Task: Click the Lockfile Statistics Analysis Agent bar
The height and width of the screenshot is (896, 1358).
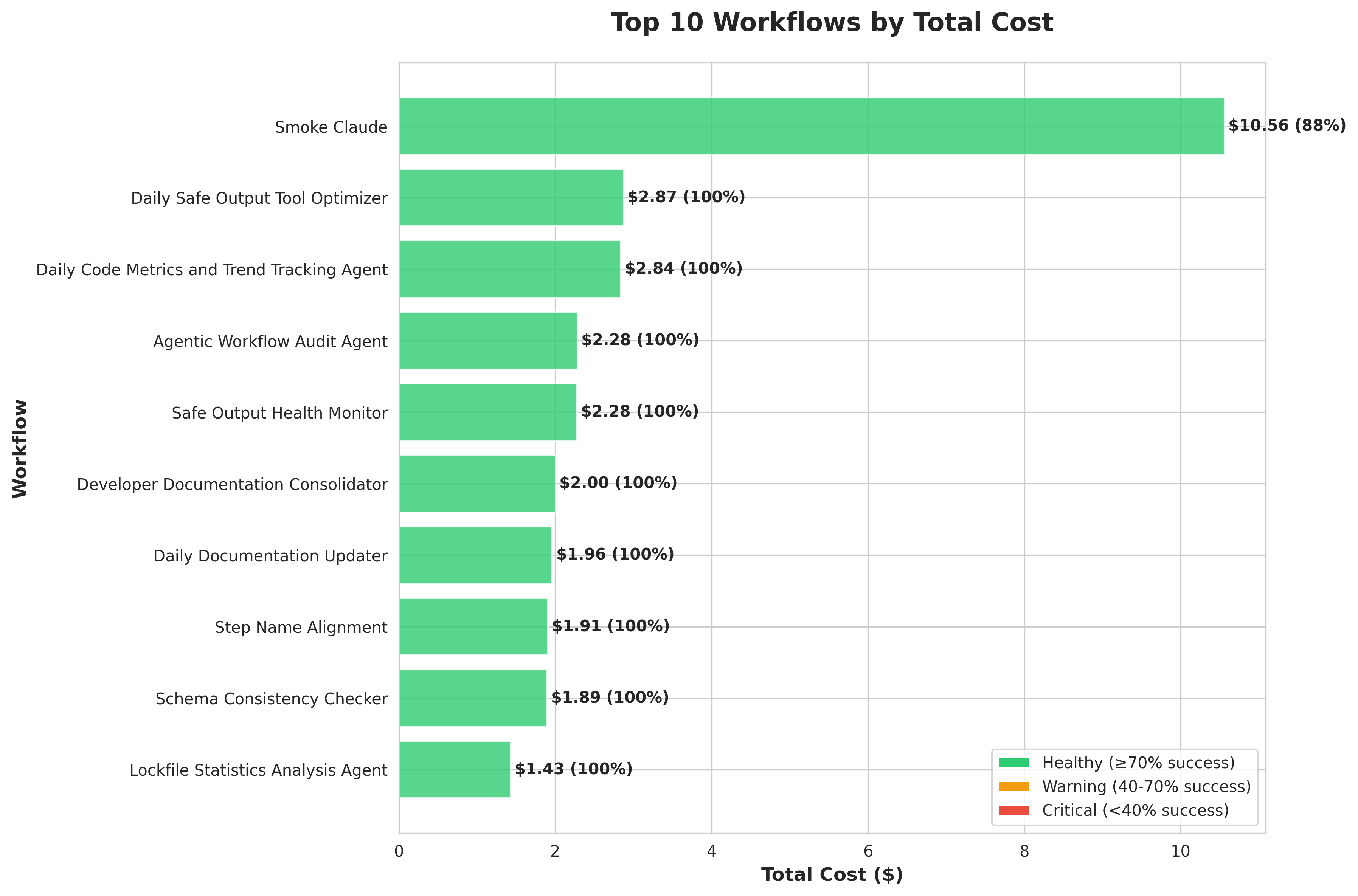Action: tap(455, 769)
